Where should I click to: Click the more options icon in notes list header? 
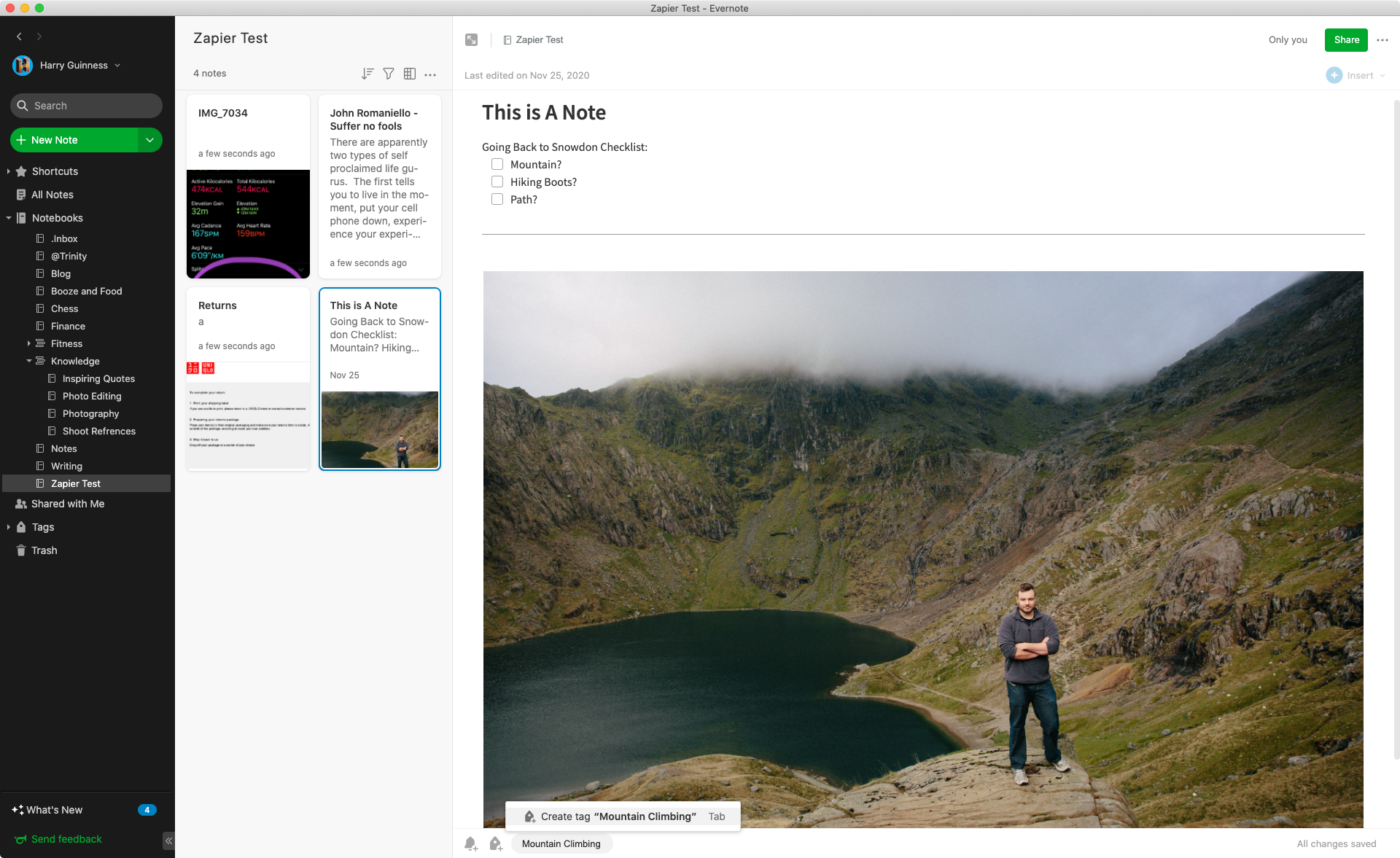coord(429,75)
